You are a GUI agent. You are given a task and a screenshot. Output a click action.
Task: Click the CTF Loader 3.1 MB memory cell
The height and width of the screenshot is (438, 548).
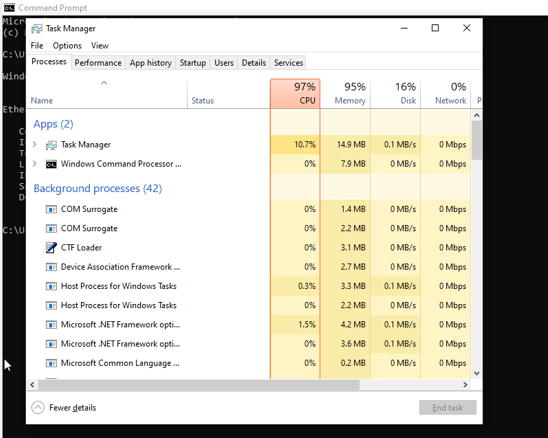click(x=345, y=247)
